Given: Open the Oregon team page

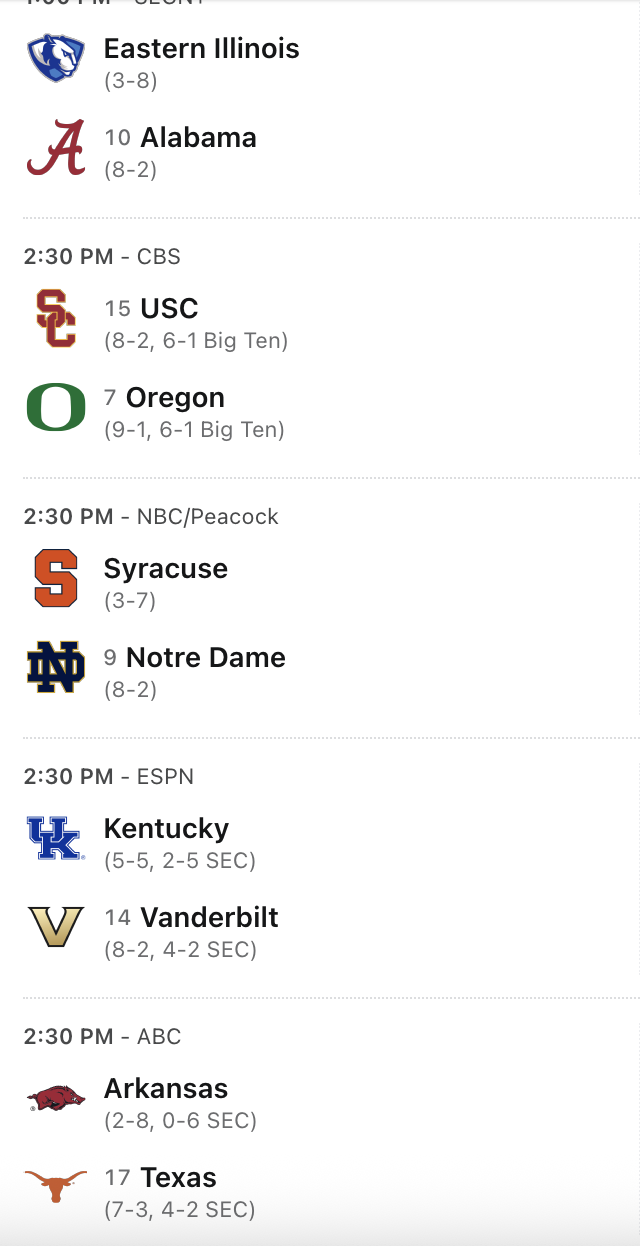Looking at the screenshot, I should coord(175,397).
